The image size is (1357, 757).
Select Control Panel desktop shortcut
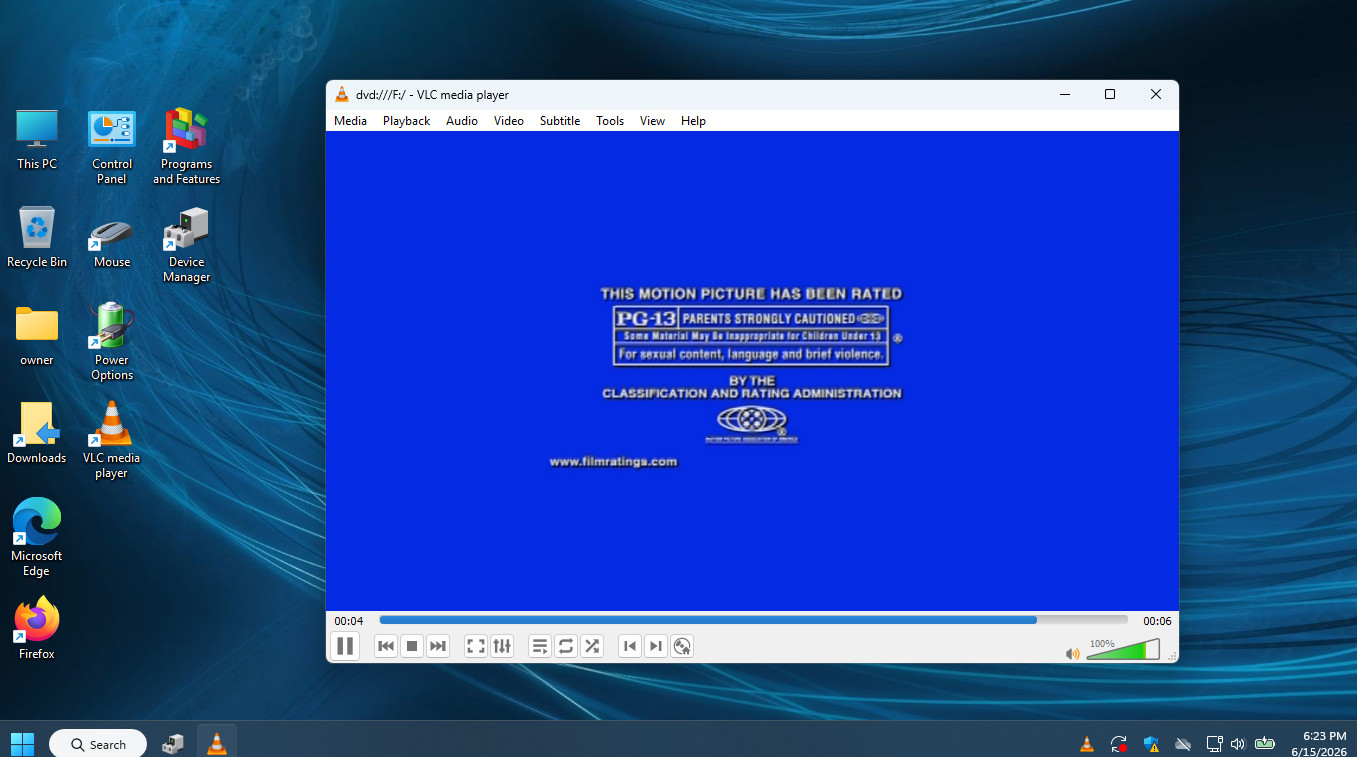(x=112, y=147)
